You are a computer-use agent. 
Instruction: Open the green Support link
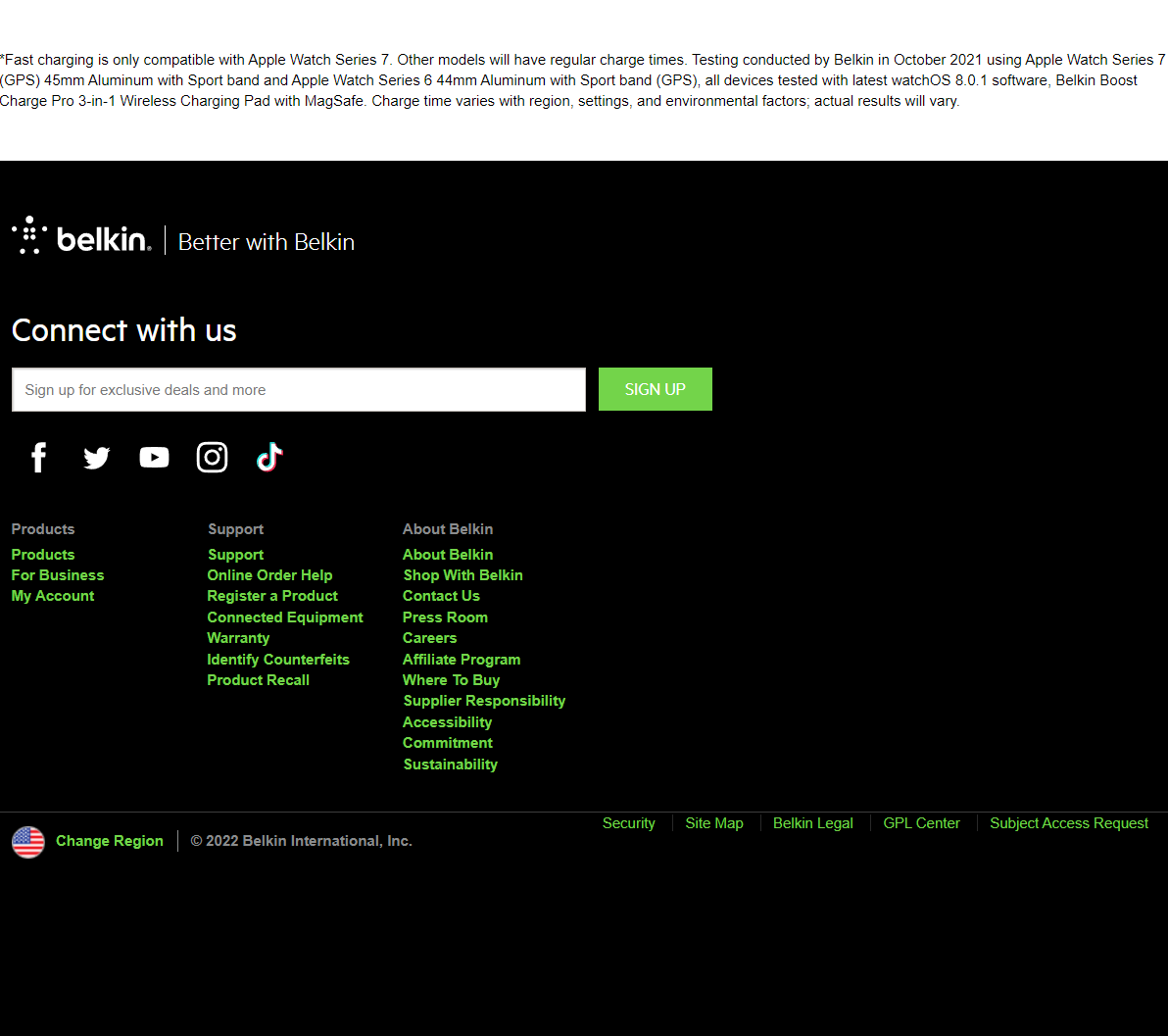point(235,555)
